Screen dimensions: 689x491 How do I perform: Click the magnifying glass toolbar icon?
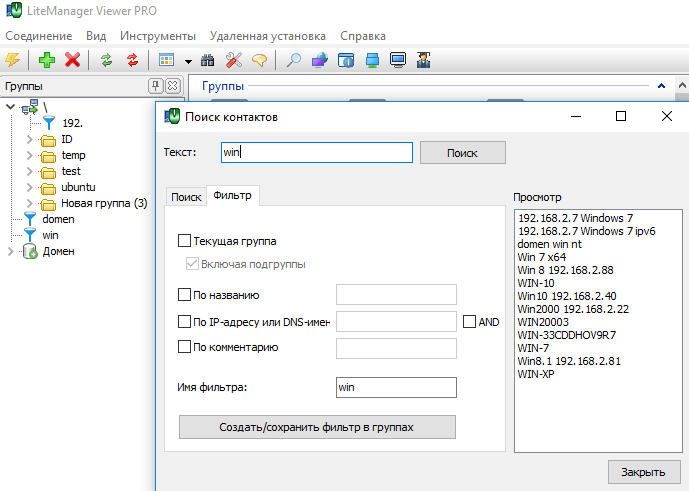(294, 60)
